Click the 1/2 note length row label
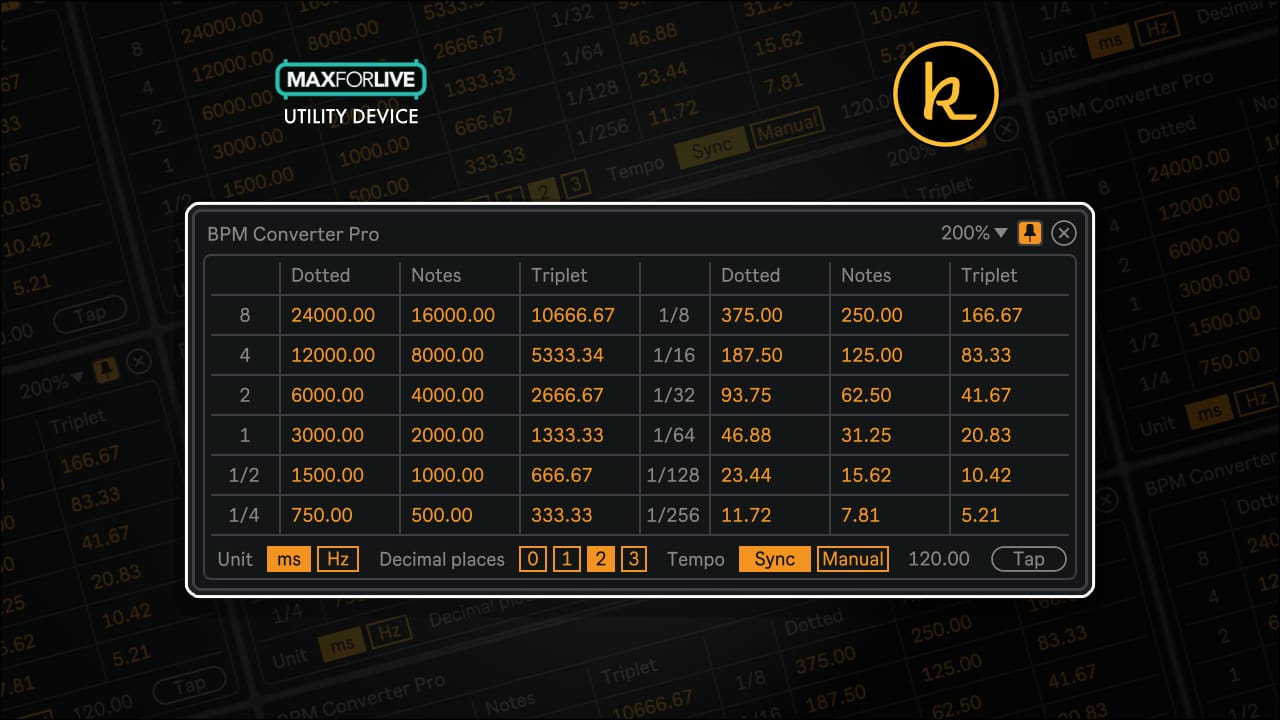 [244, 475]
